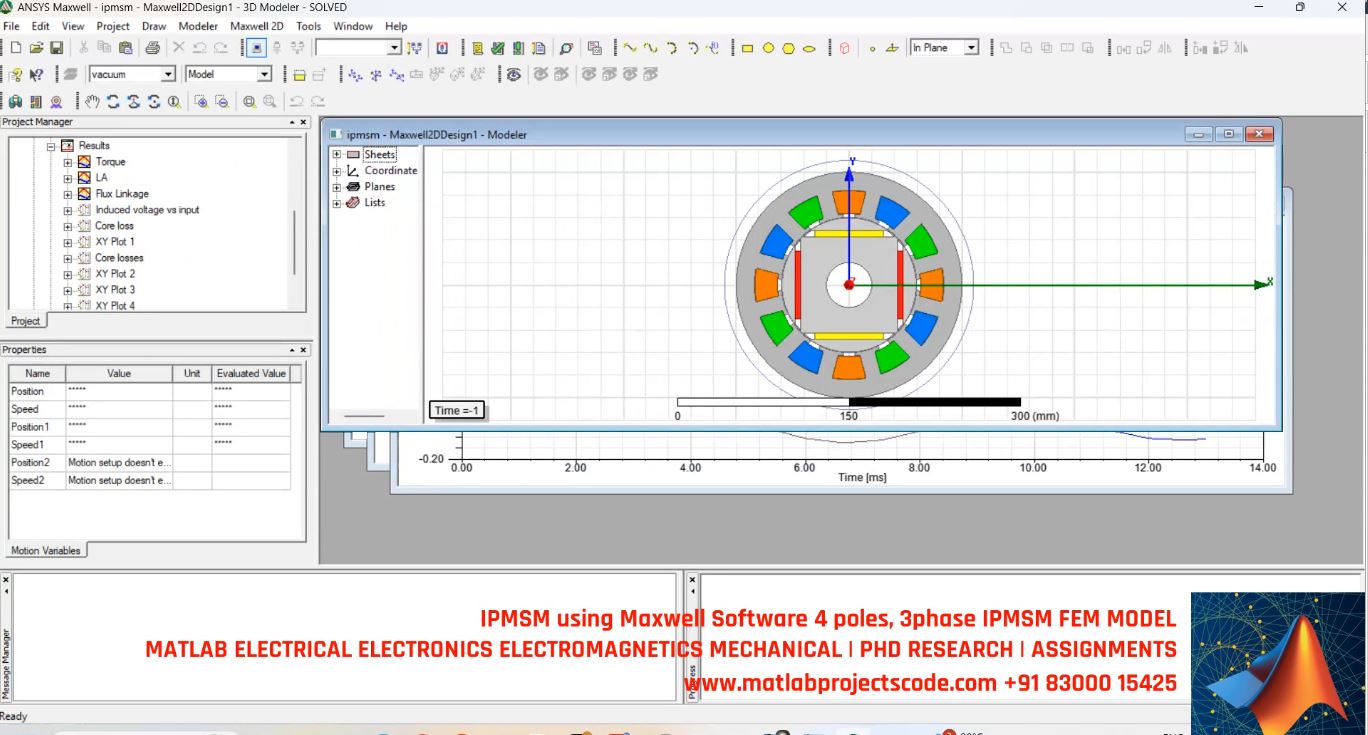The width and height of the screenshot is (1368, 735).
Task: Select the ellipse drawing tool
Action: (x=809, y=47)
